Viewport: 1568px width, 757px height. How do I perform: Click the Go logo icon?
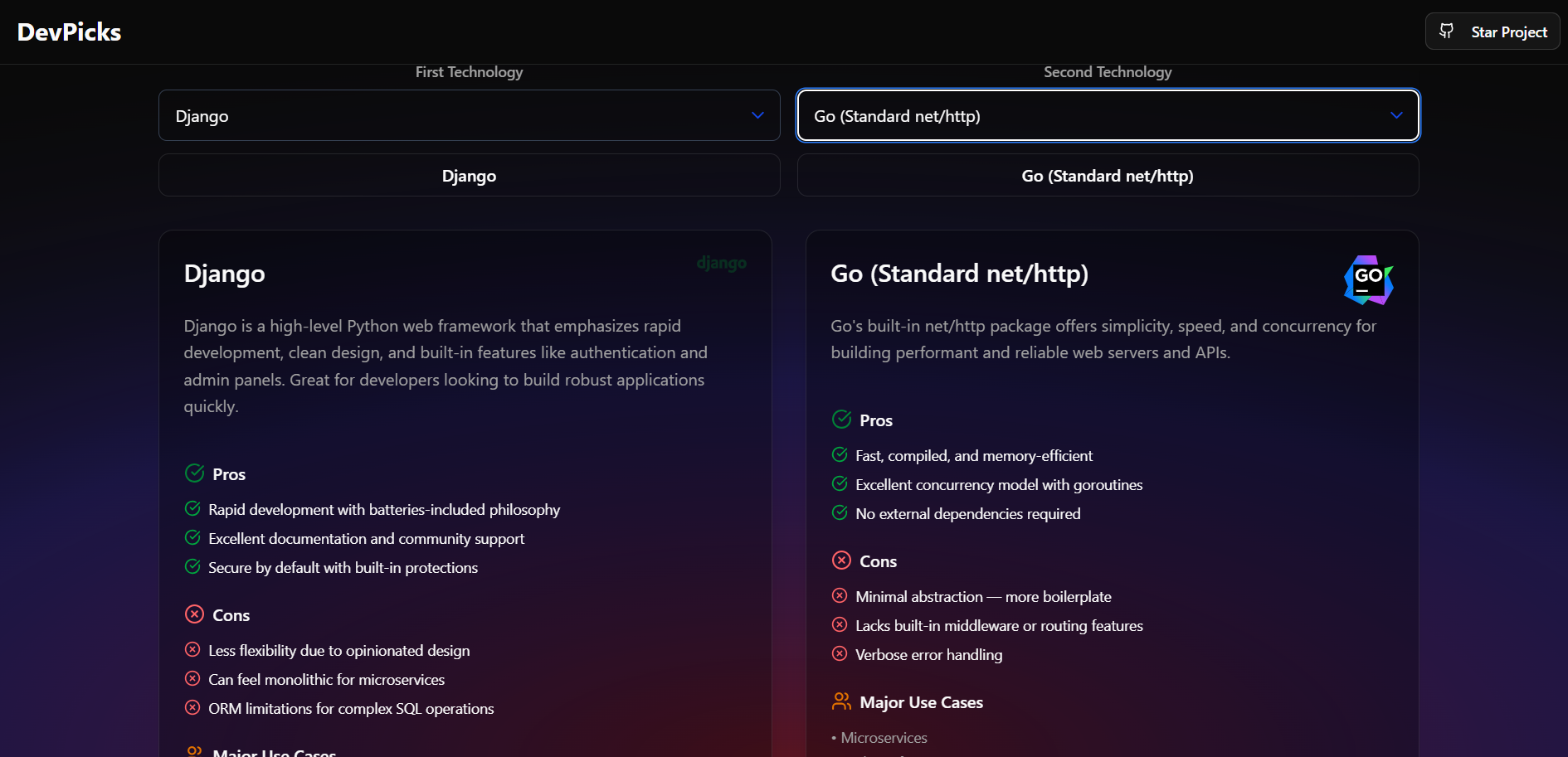[x=1368, y=279]
